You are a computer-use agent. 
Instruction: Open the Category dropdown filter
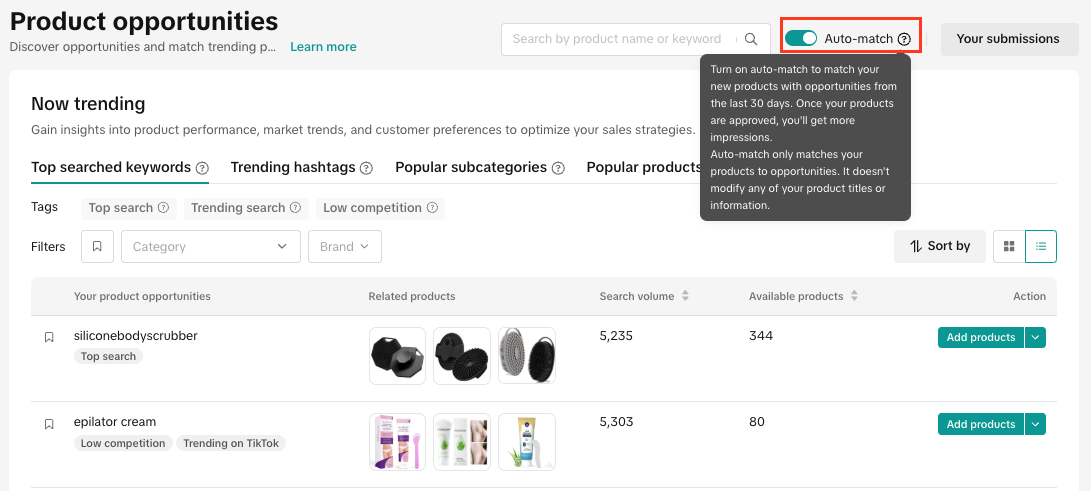210,247
